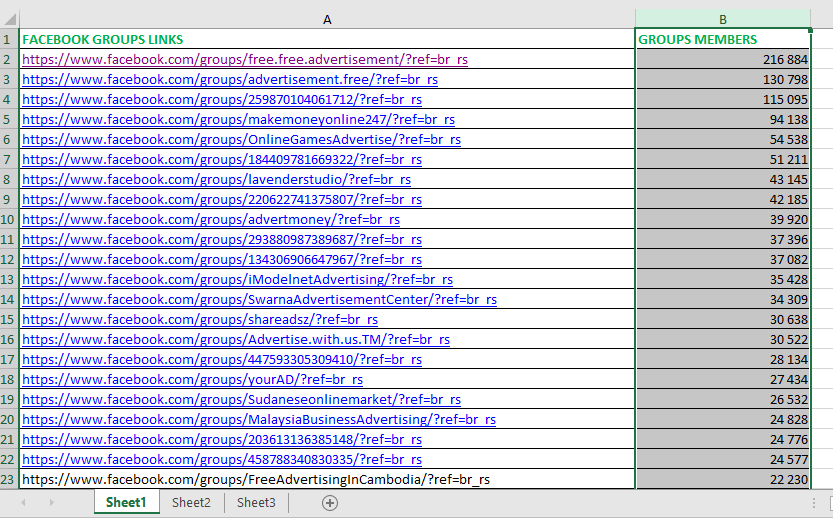Select the FACEBOOK GROUPS LINKS header cell

click(x=327, y=39)
